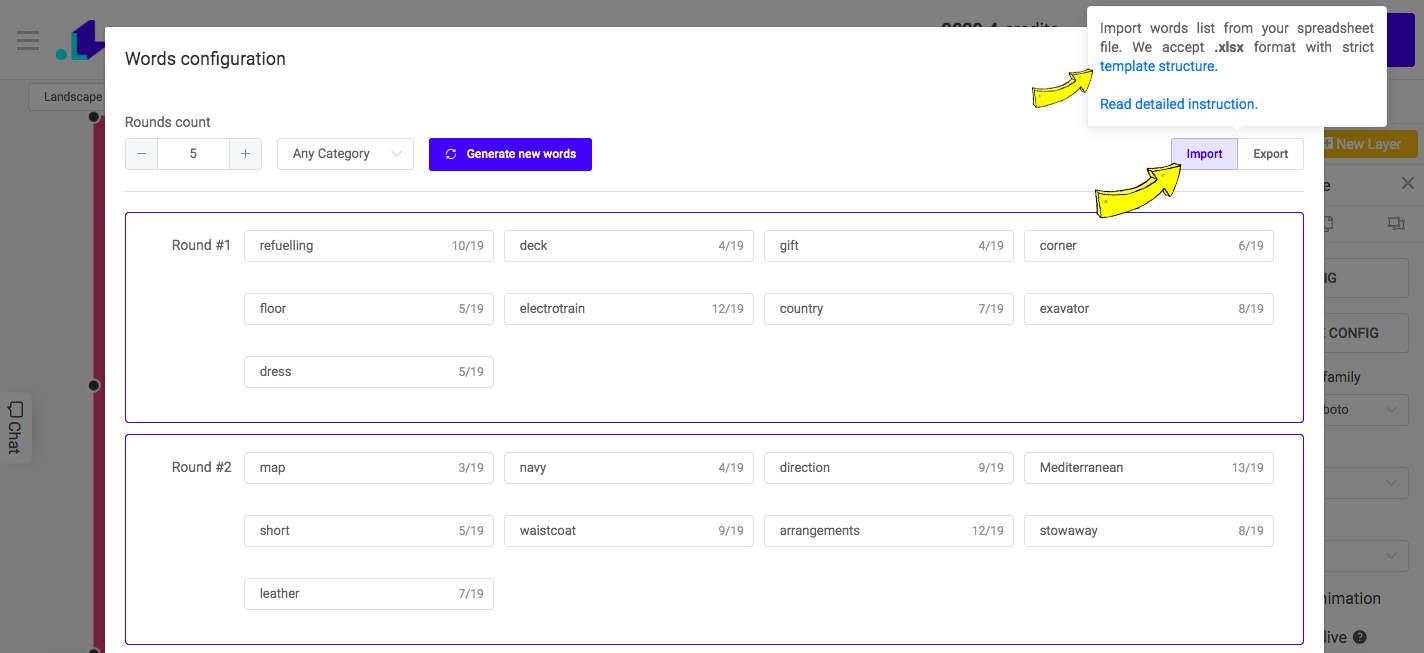Screen dimensions: 1424x653
Task: Click the button ending in 'E CONFIG'
Action: [1366, 333]
